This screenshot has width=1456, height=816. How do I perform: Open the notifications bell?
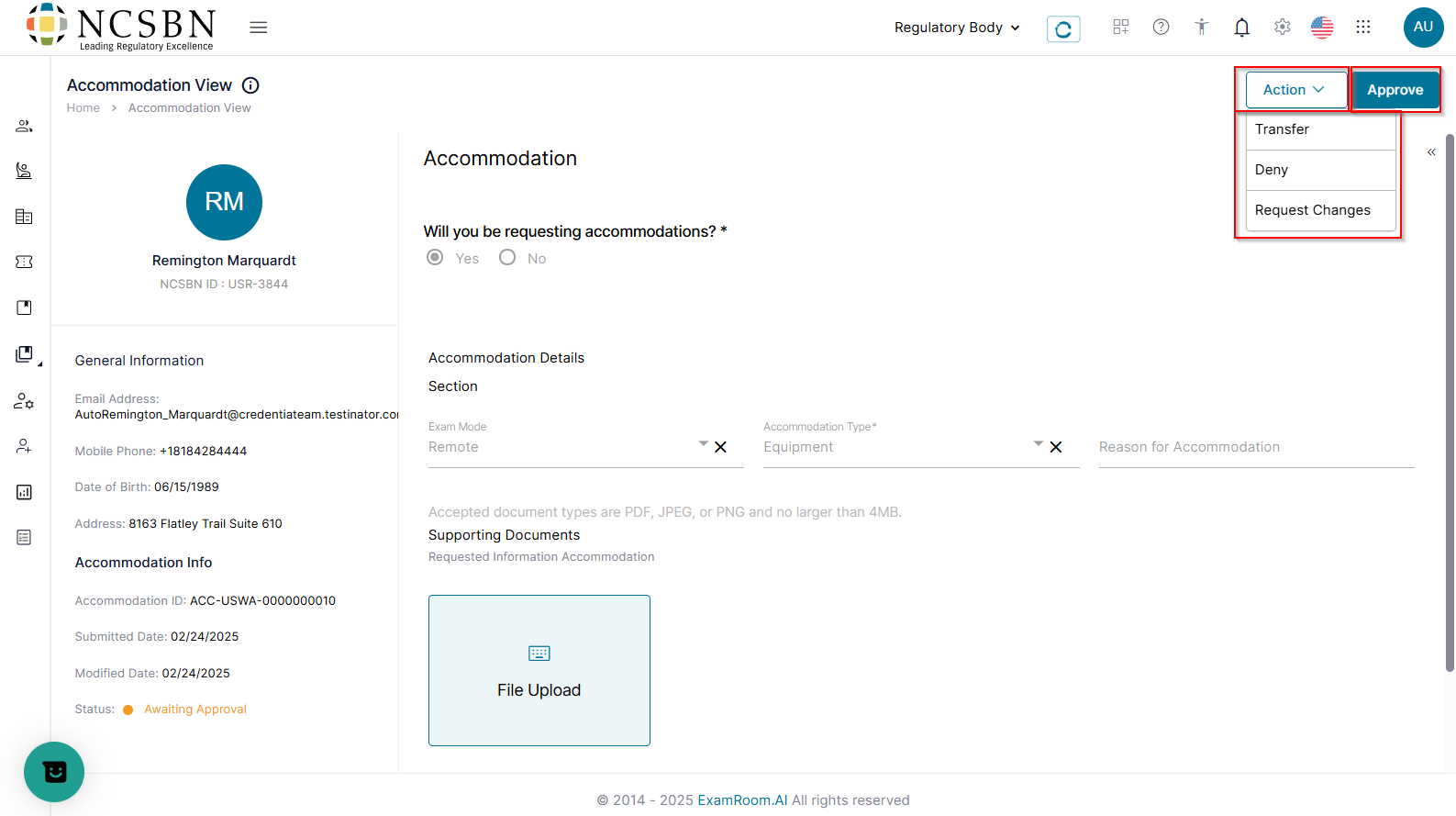pos(1241,28)
